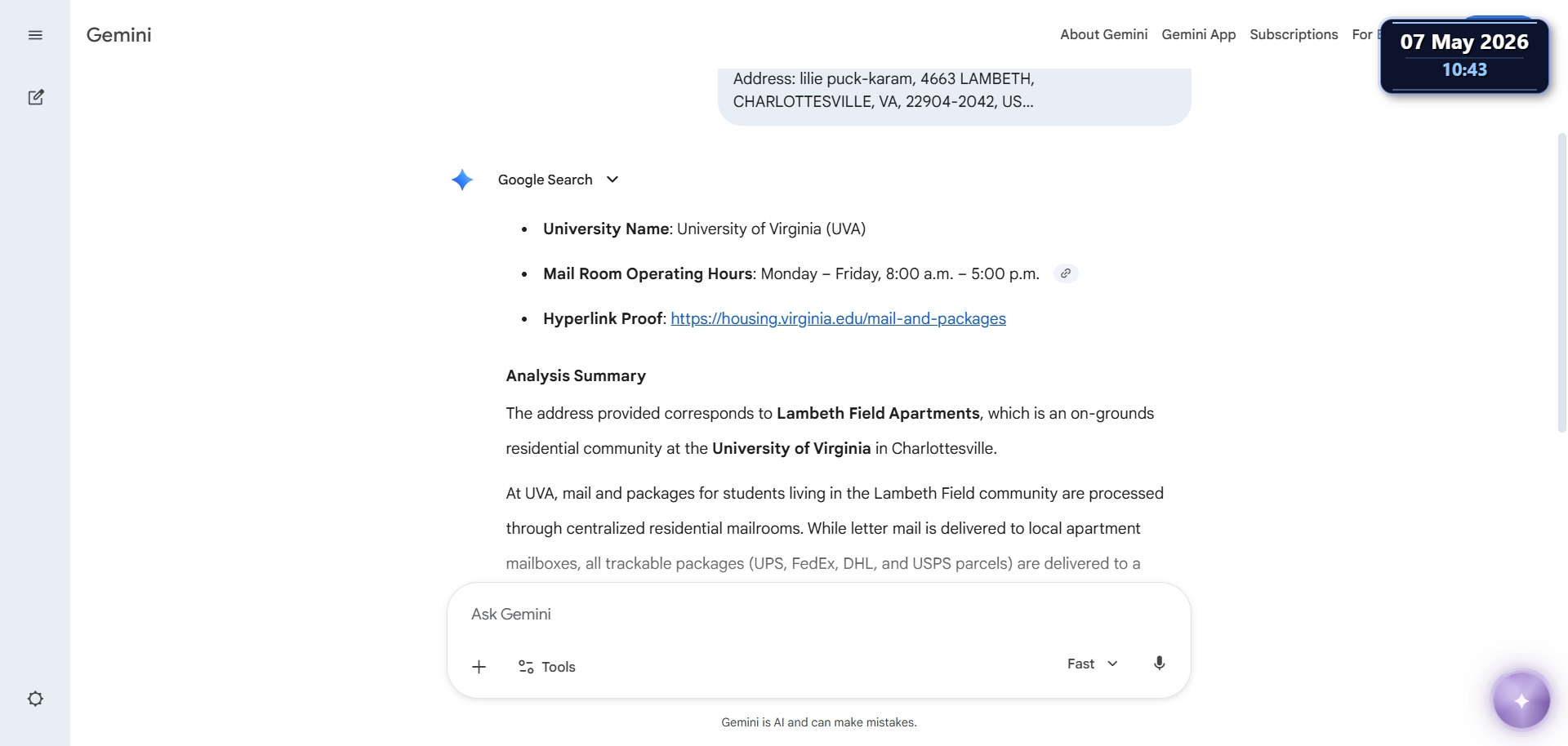Click the blue Gemini sparkle icon
This screenshot has width=1568, height=746.
point(462,180)
